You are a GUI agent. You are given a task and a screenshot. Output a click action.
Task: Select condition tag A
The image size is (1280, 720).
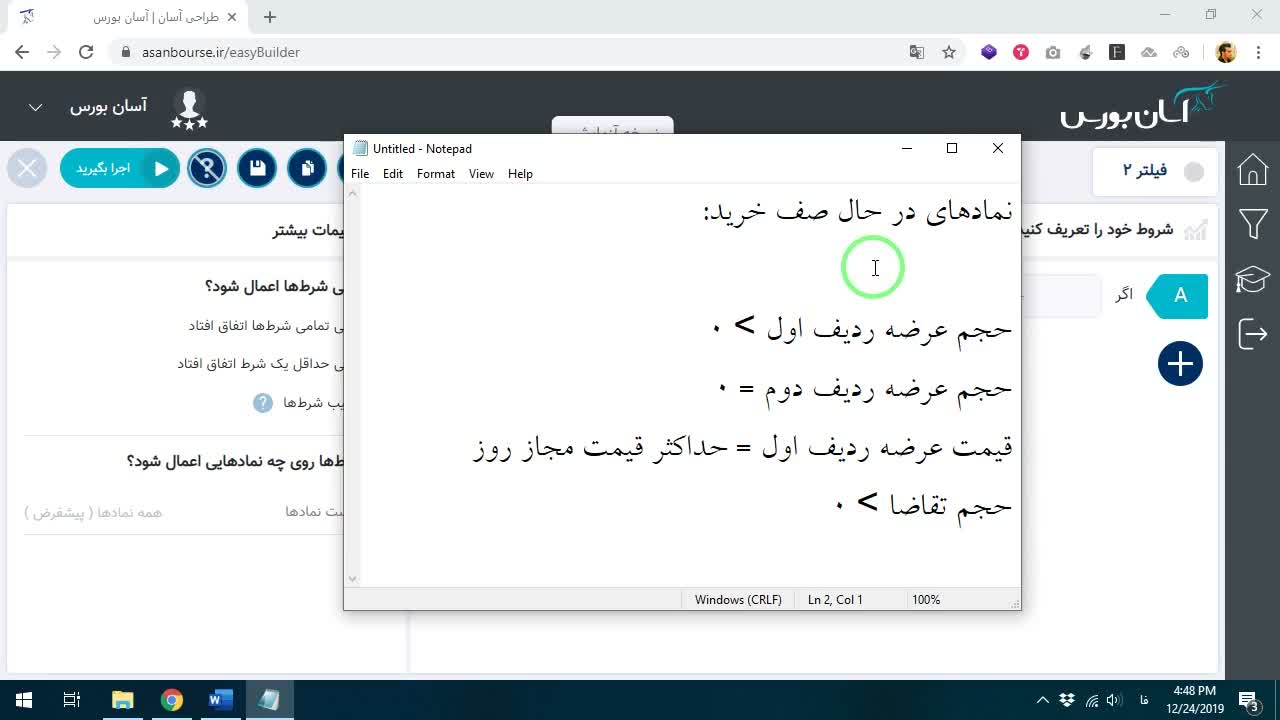tap(1180, 296)
